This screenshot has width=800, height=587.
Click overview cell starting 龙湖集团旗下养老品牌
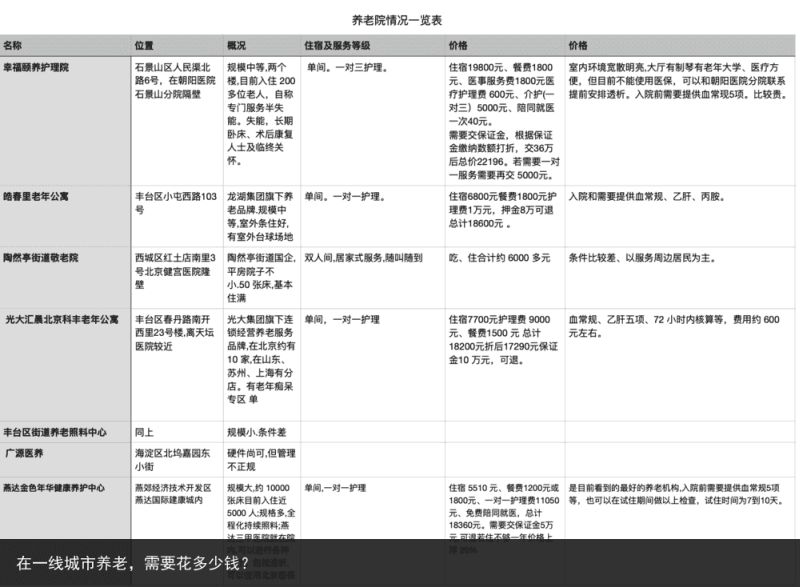pyautogui.click(x=260, y=216)
